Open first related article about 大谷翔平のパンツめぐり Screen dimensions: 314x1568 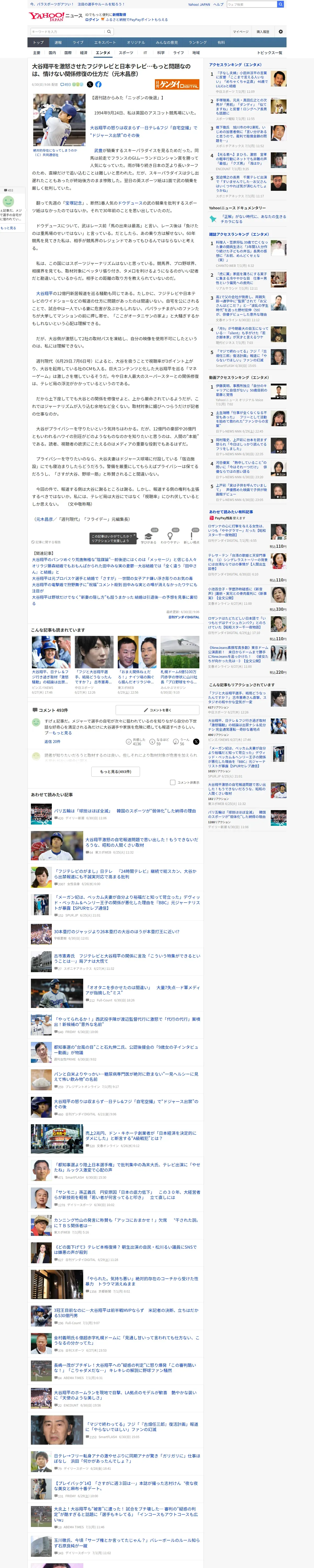114,560
